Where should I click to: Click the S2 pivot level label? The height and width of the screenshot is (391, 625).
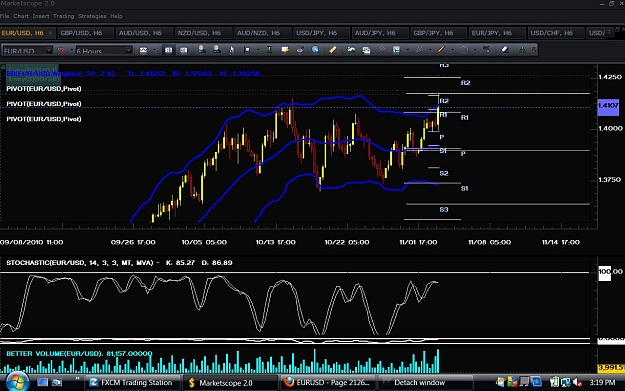pyautogui.click(x=444, y=173)
